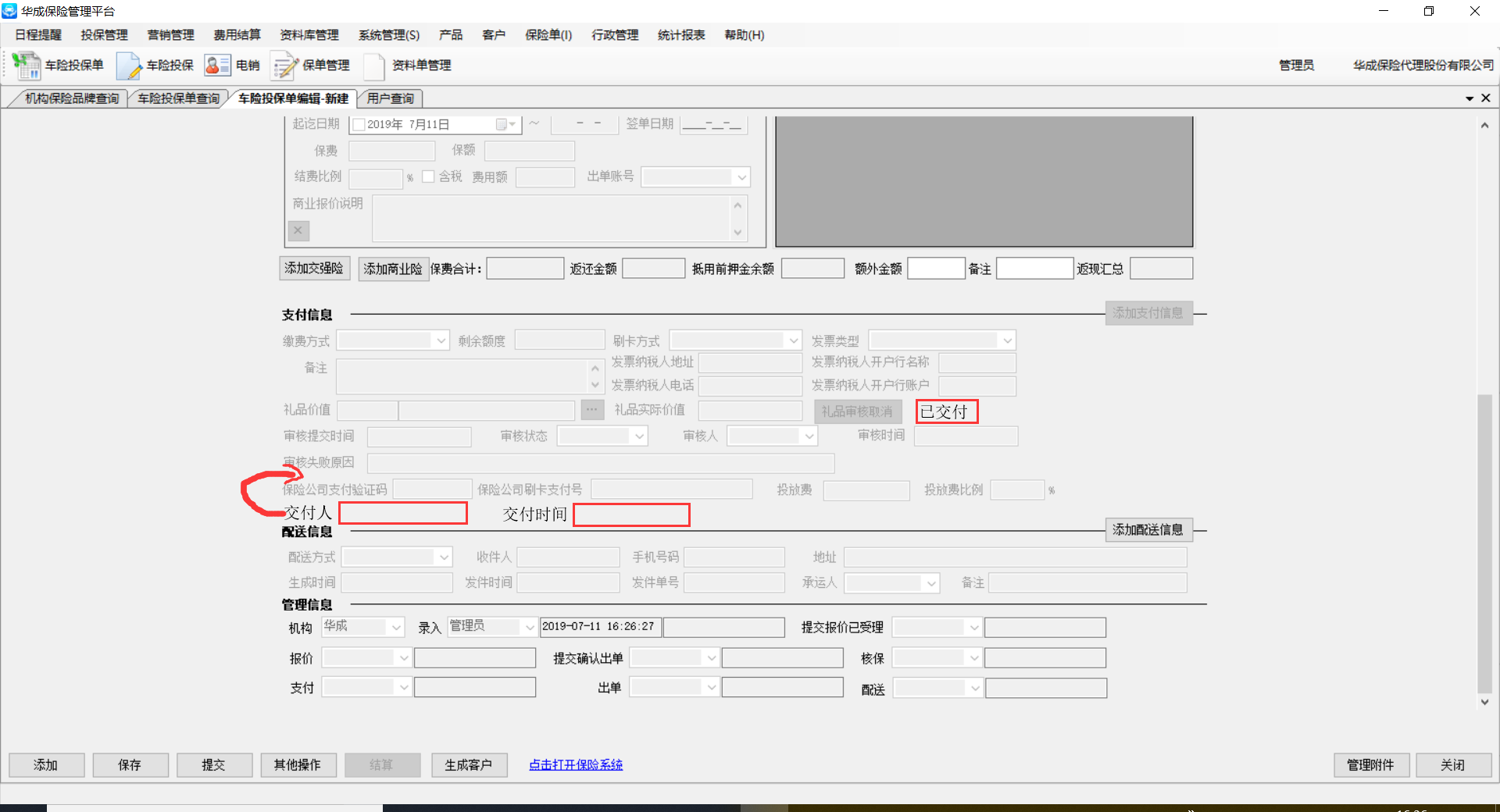
Task: Click the 返还金额 input field
Action: click(x=654, y=269)
